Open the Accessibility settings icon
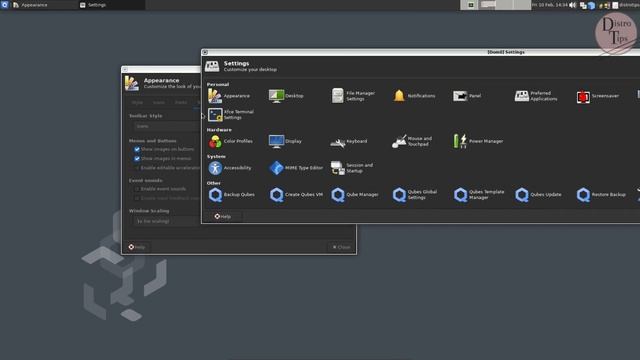The width and height of the screenshot is (640, 360). point(230,168)
